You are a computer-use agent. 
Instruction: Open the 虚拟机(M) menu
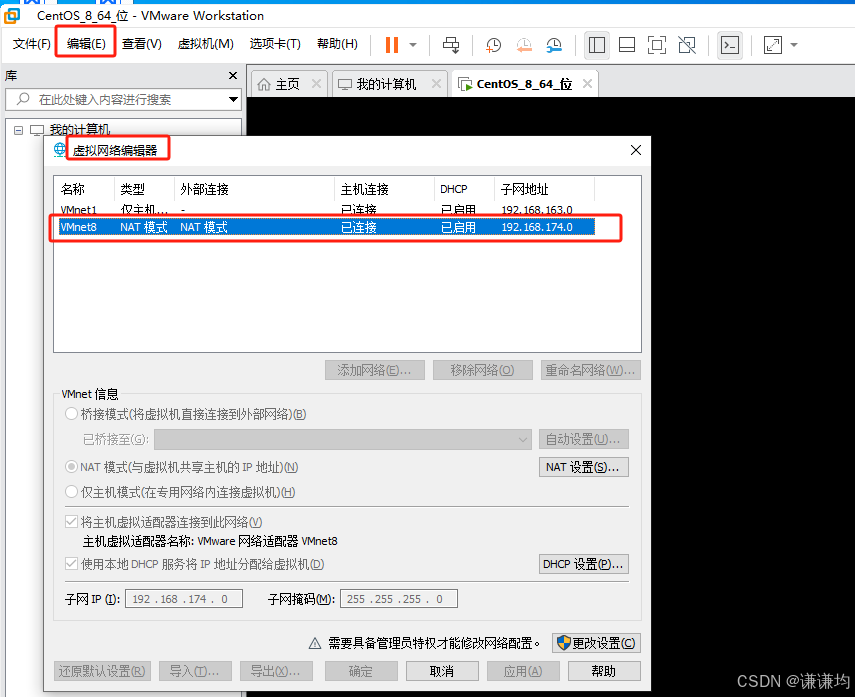tap(206, 44)
